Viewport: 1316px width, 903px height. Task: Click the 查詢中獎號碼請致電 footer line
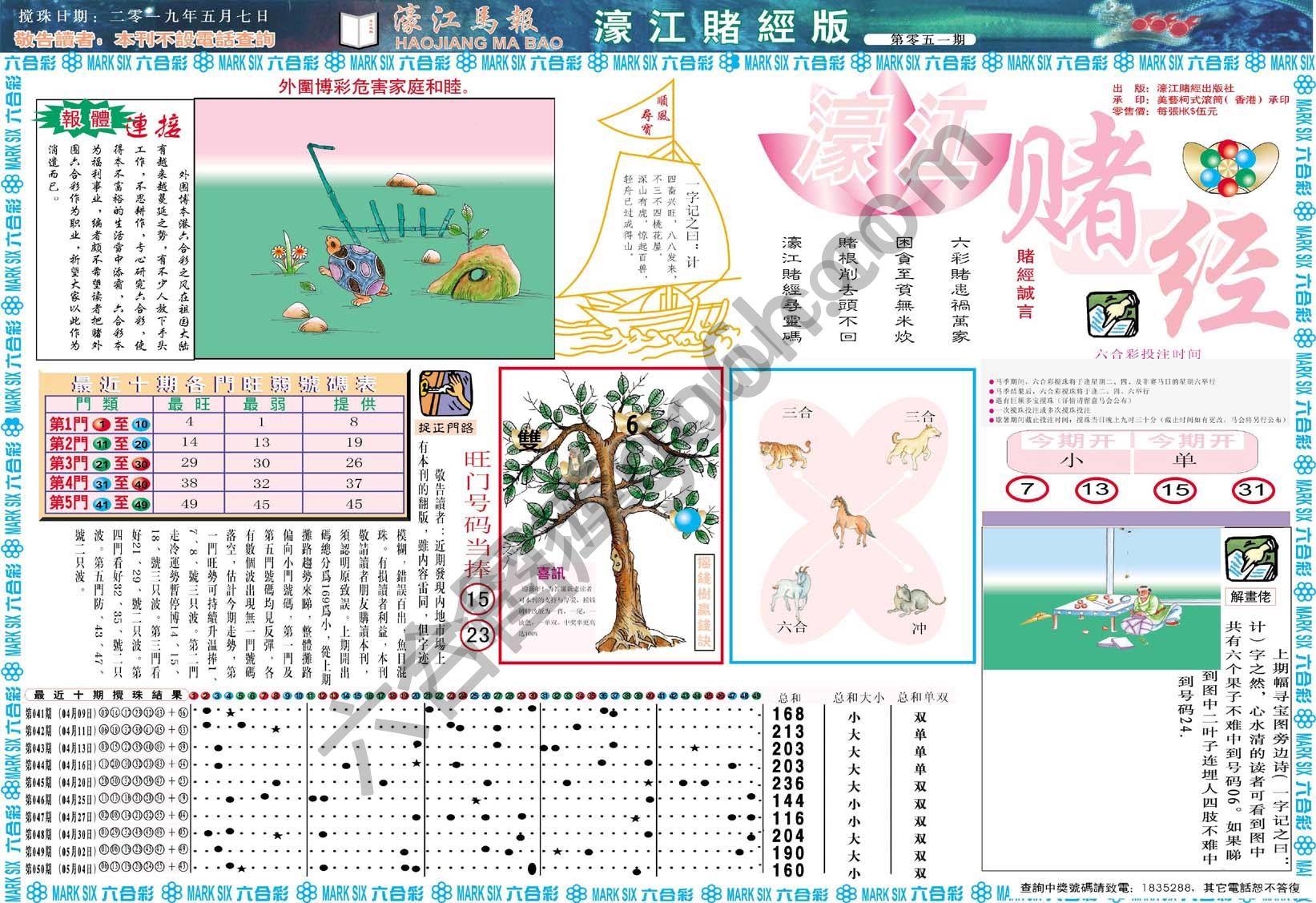(1160, 888)
